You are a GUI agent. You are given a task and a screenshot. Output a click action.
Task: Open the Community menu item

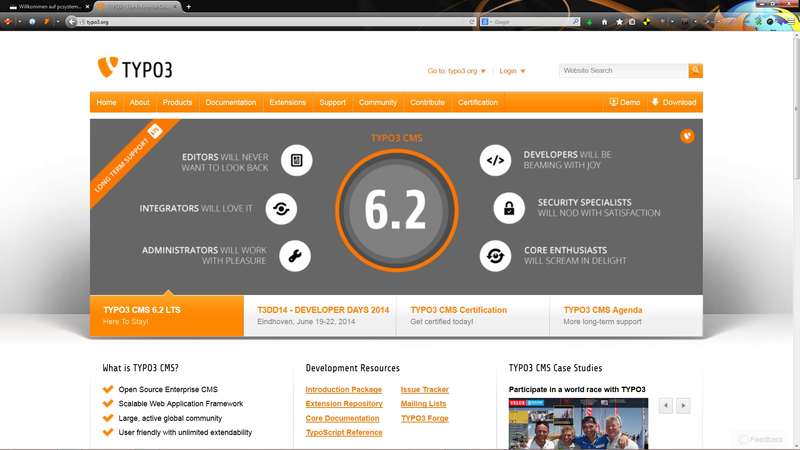point(378,103)
